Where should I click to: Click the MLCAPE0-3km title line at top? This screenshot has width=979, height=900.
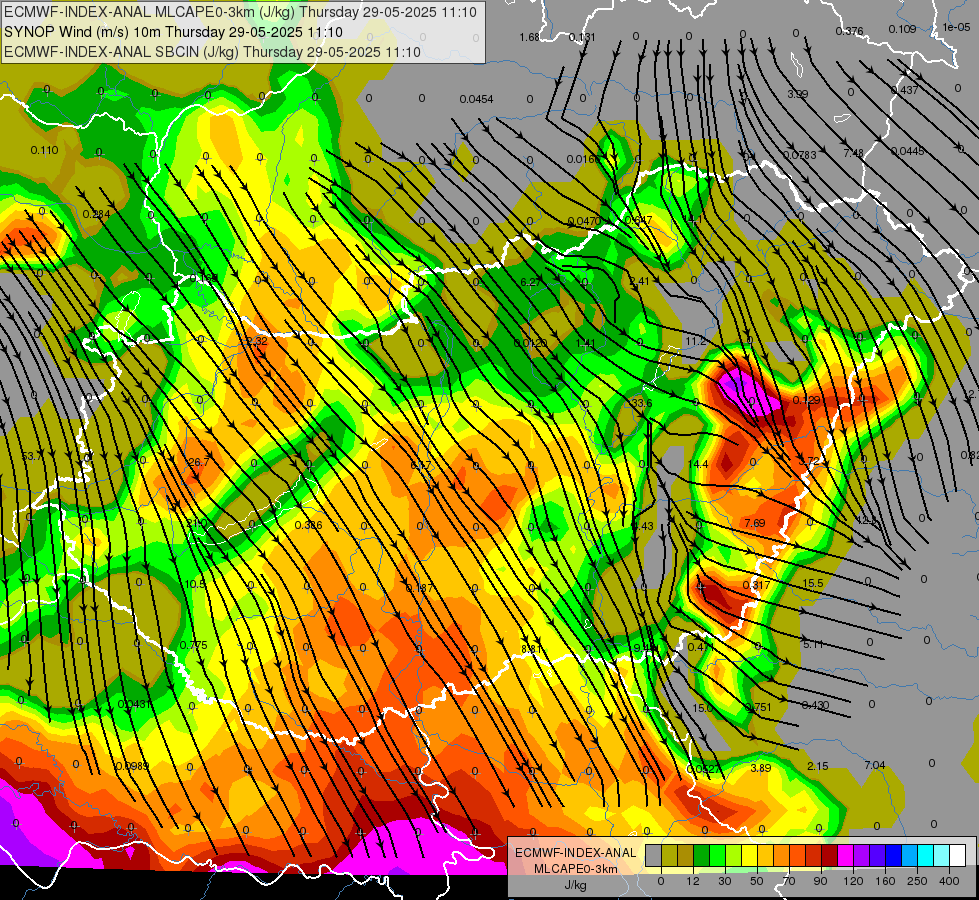(240, 12)
